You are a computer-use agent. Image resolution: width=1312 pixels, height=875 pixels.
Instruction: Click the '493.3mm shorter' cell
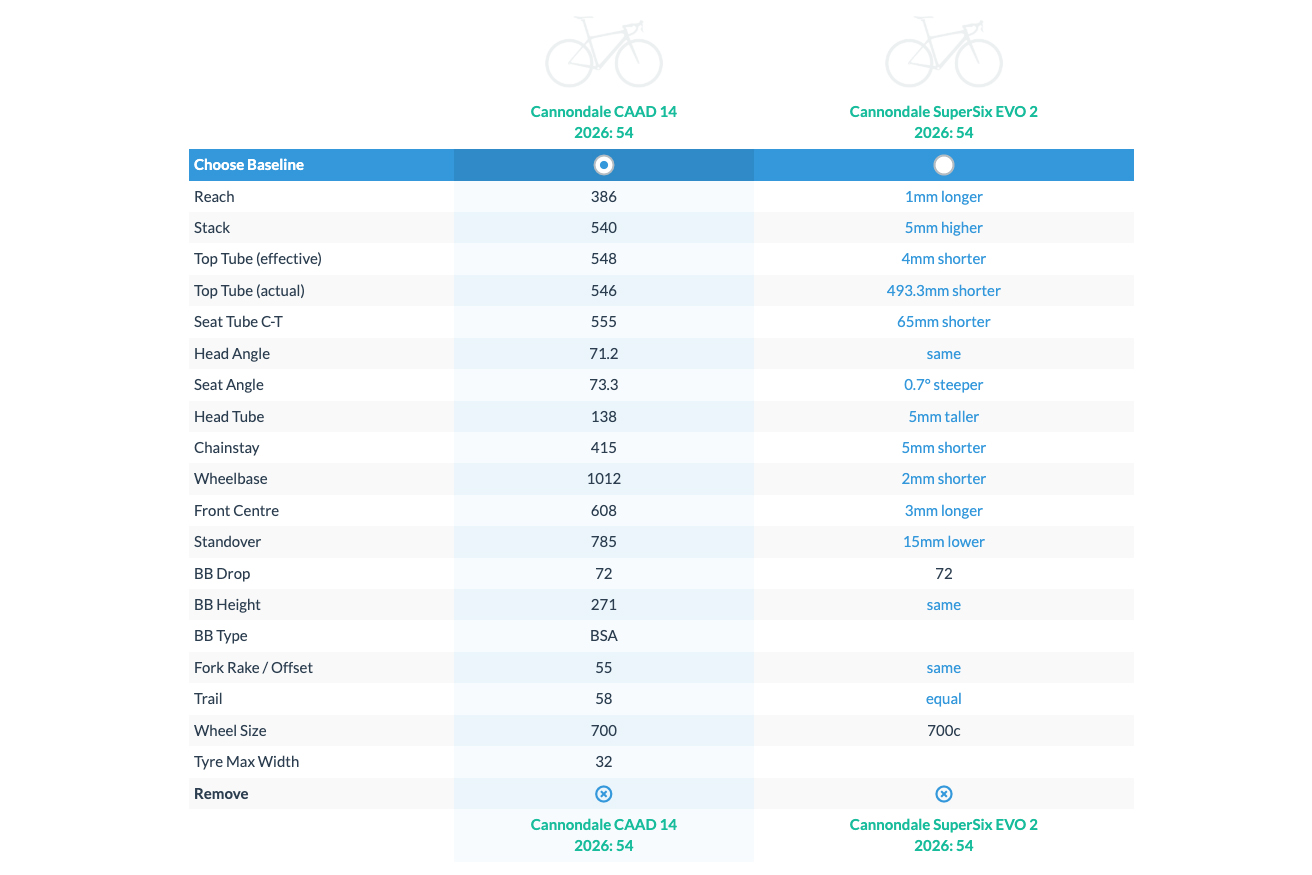coord(944,291)
